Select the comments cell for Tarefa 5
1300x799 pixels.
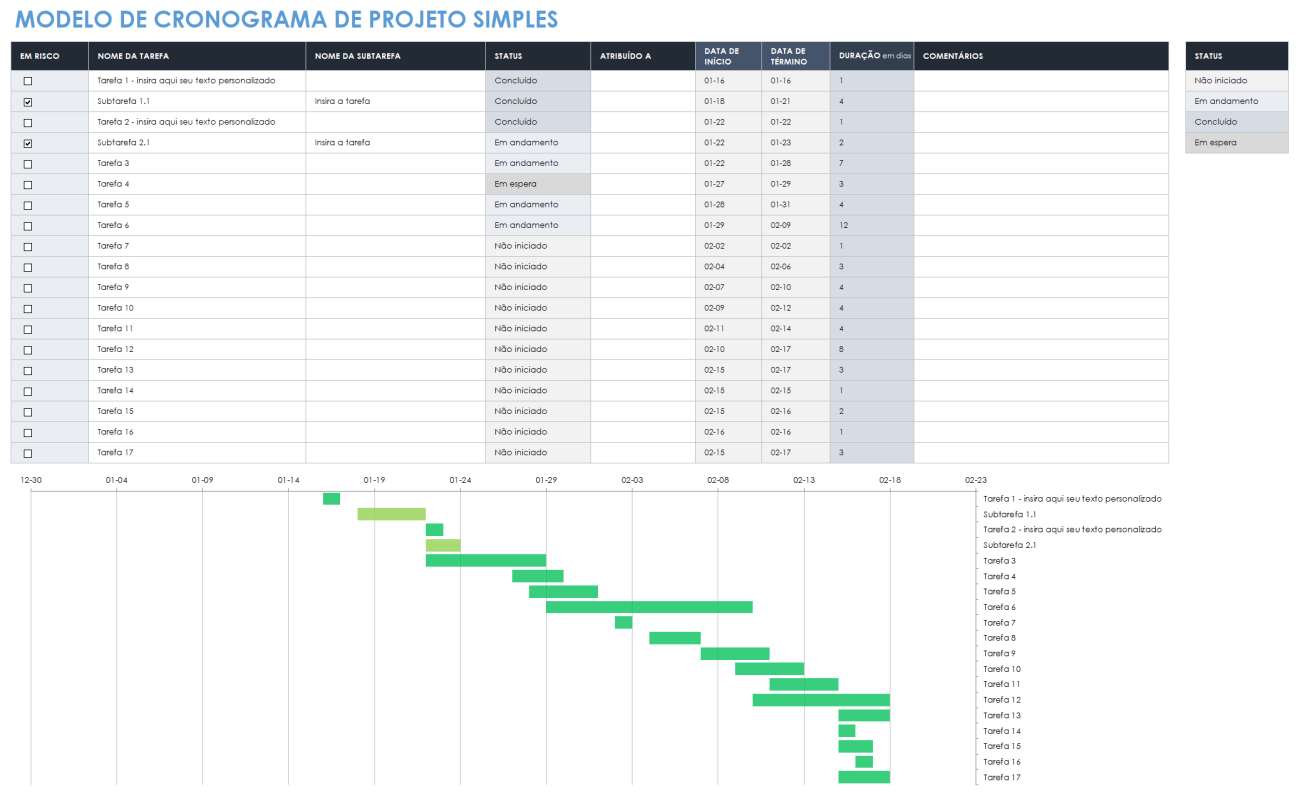[x=1040, y=204]
